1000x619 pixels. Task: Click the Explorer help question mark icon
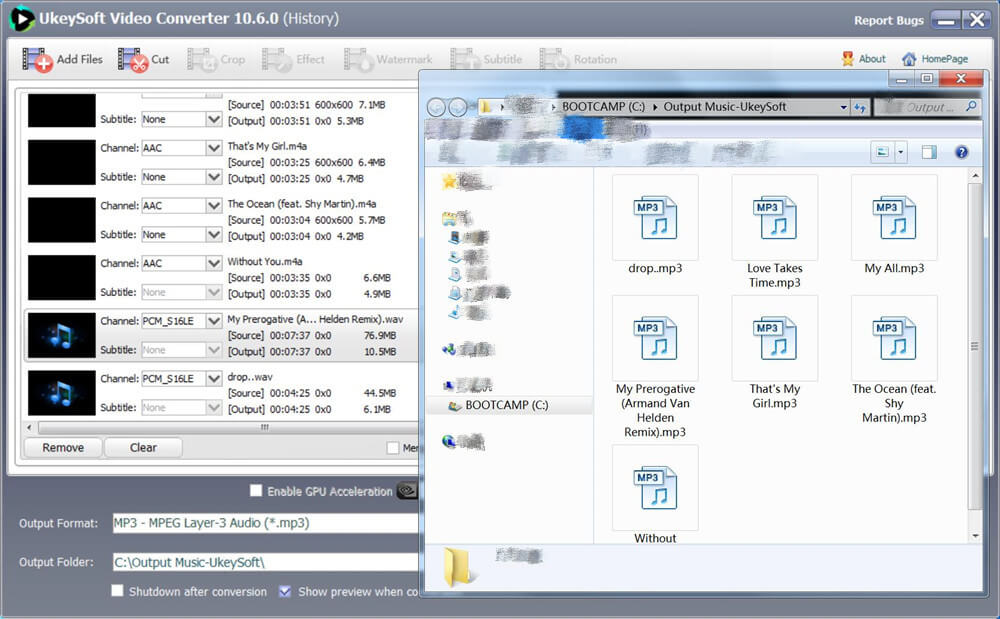click(961, 152)
